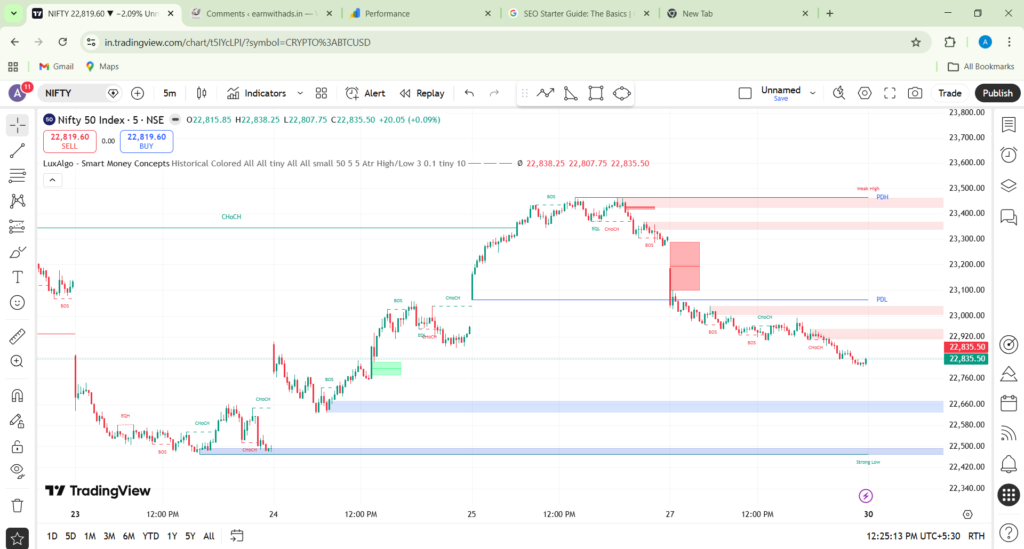1024x549 pixels.
Task: Undo the last chart action
Action: [470, 93]
